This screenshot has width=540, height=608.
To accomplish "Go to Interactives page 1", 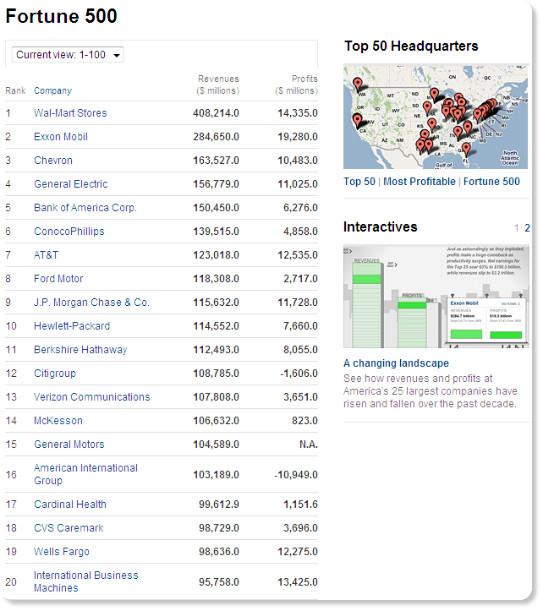I will pos(516,228).
